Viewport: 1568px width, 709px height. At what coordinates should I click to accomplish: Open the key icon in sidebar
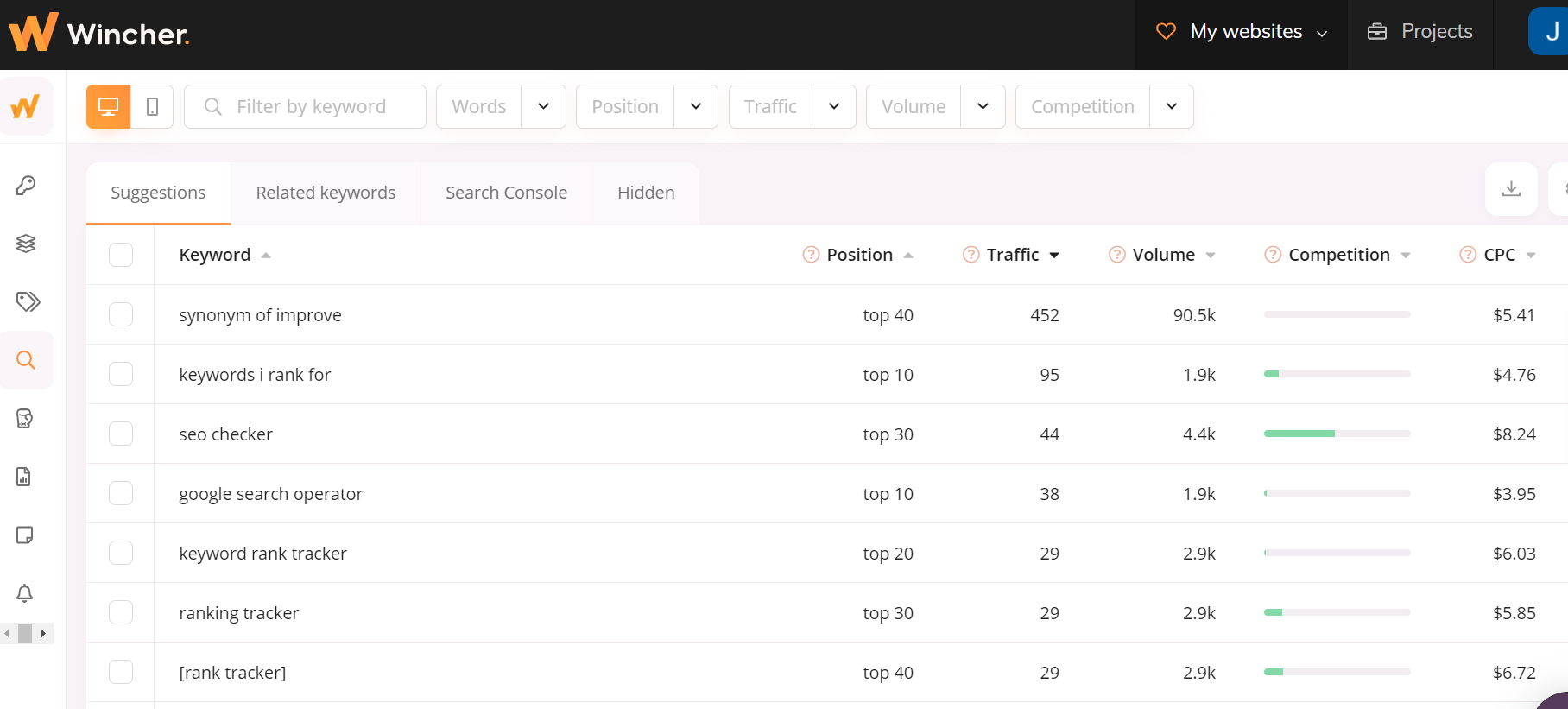coord(26,186)
